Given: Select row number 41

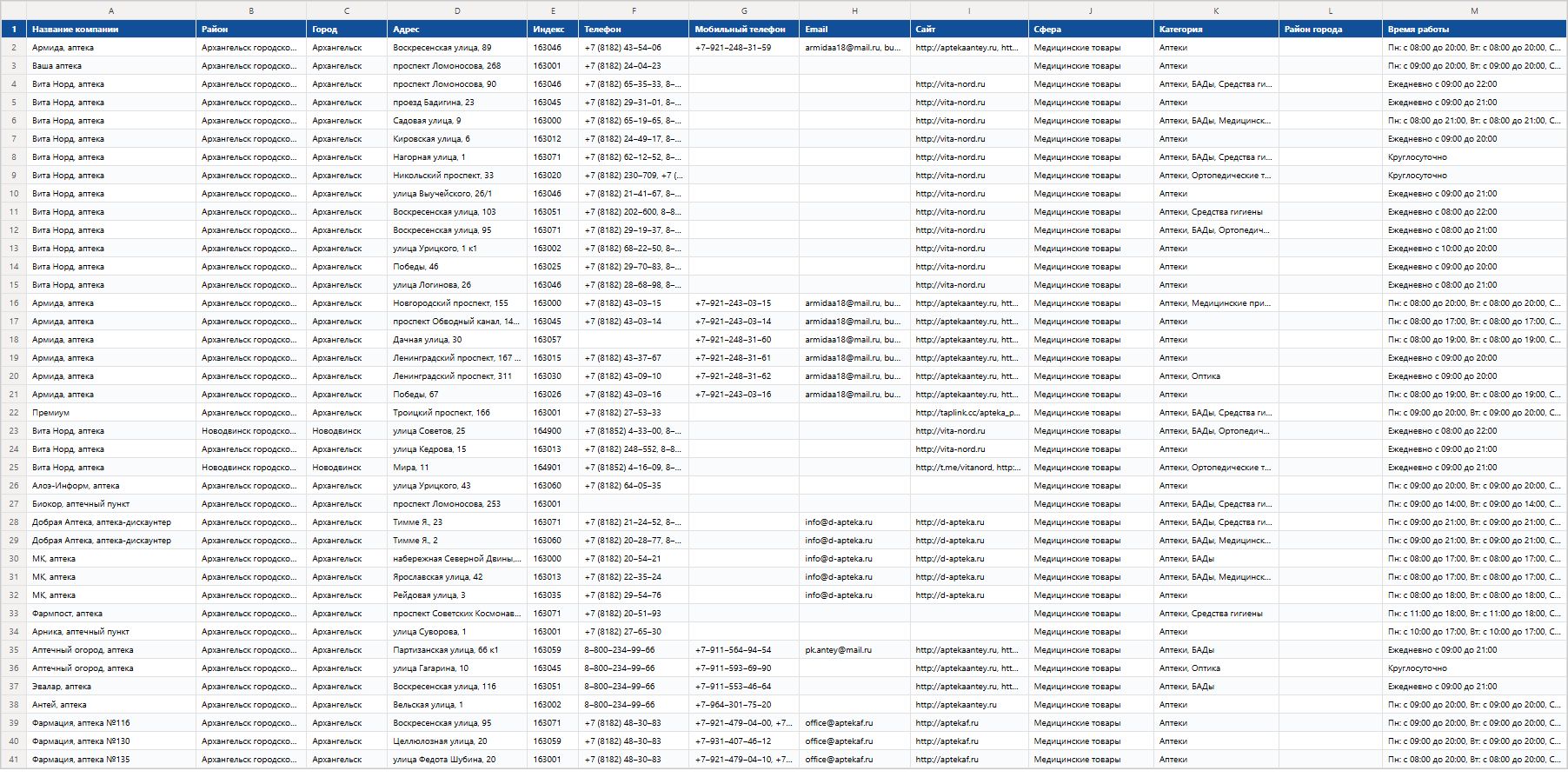Looking at the screenshot, I should point(13,760).
